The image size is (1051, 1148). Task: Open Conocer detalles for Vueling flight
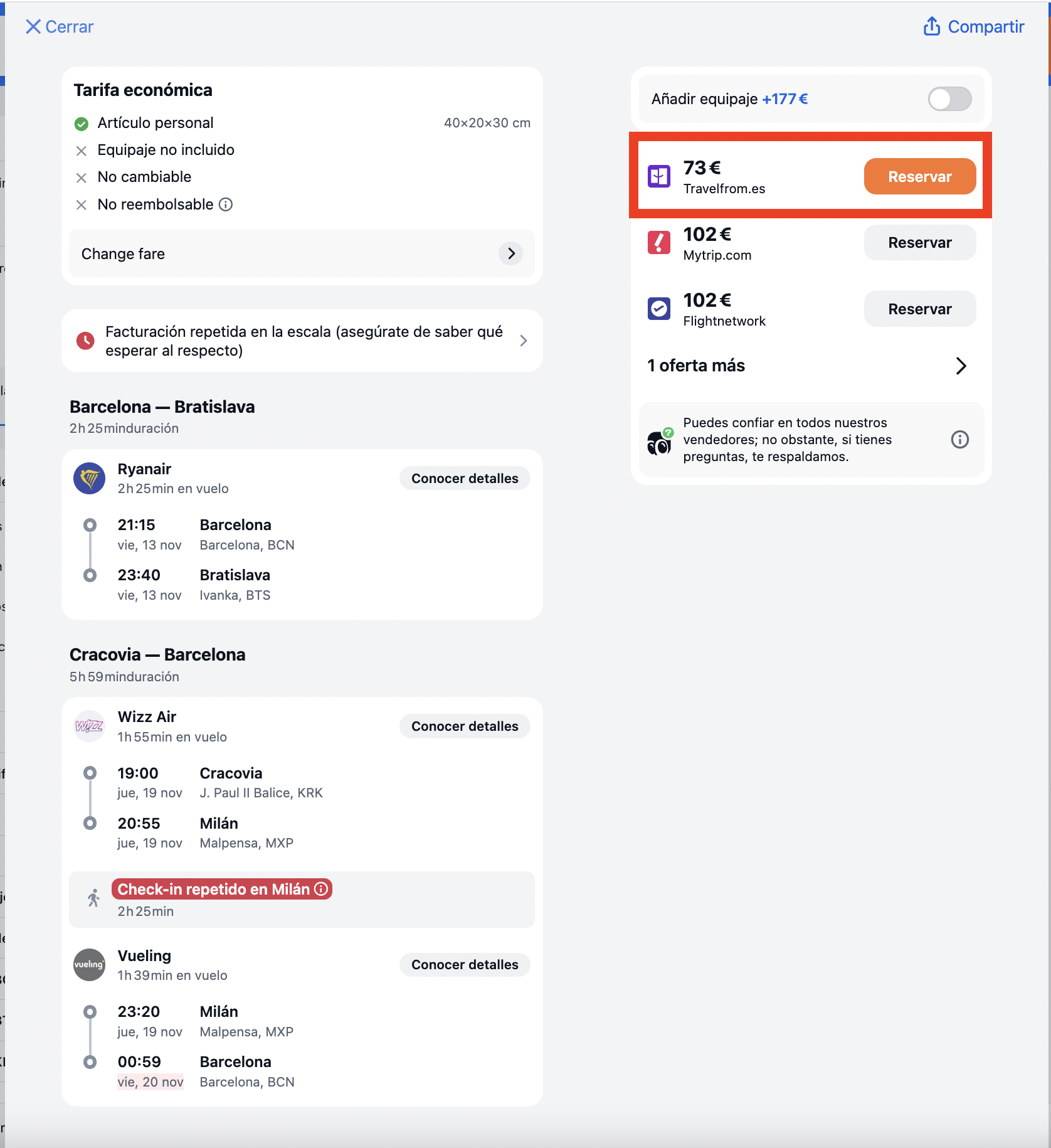pyautogui.click(x=465, y=965)
